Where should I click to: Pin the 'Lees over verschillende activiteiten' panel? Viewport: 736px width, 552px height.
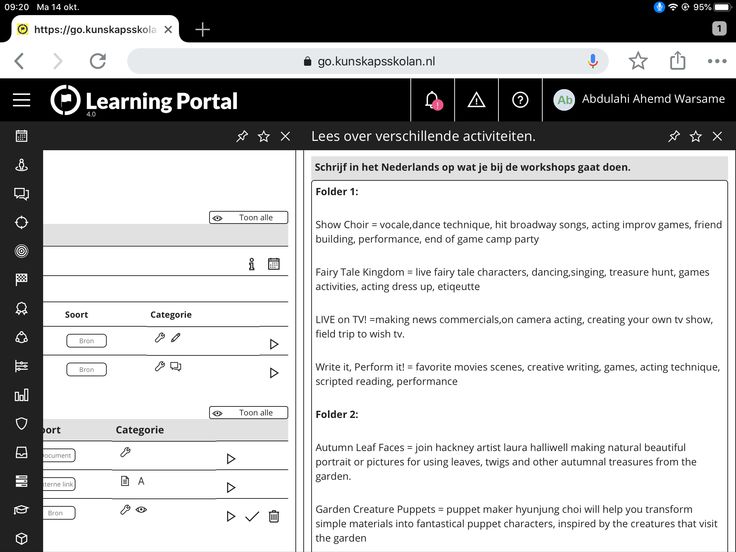[x=674, y=136]
